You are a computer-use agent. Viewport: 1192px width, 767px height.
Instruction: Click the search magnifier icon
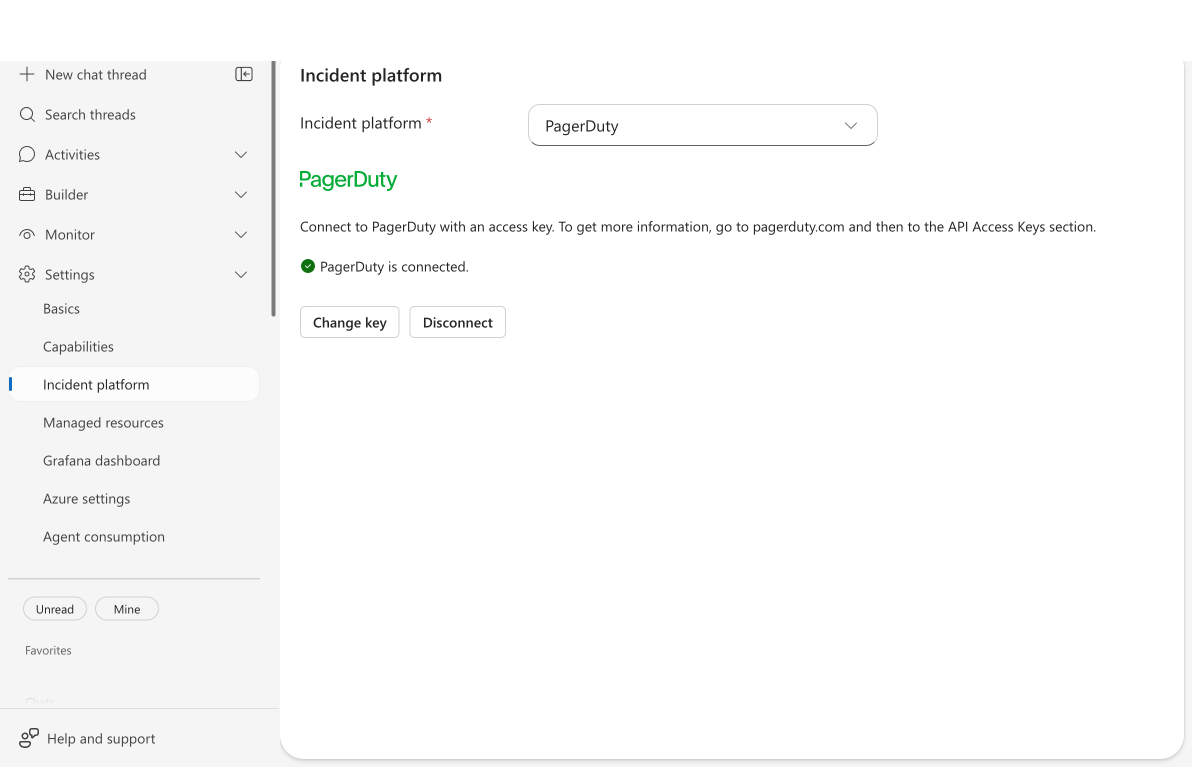(27, 115)
